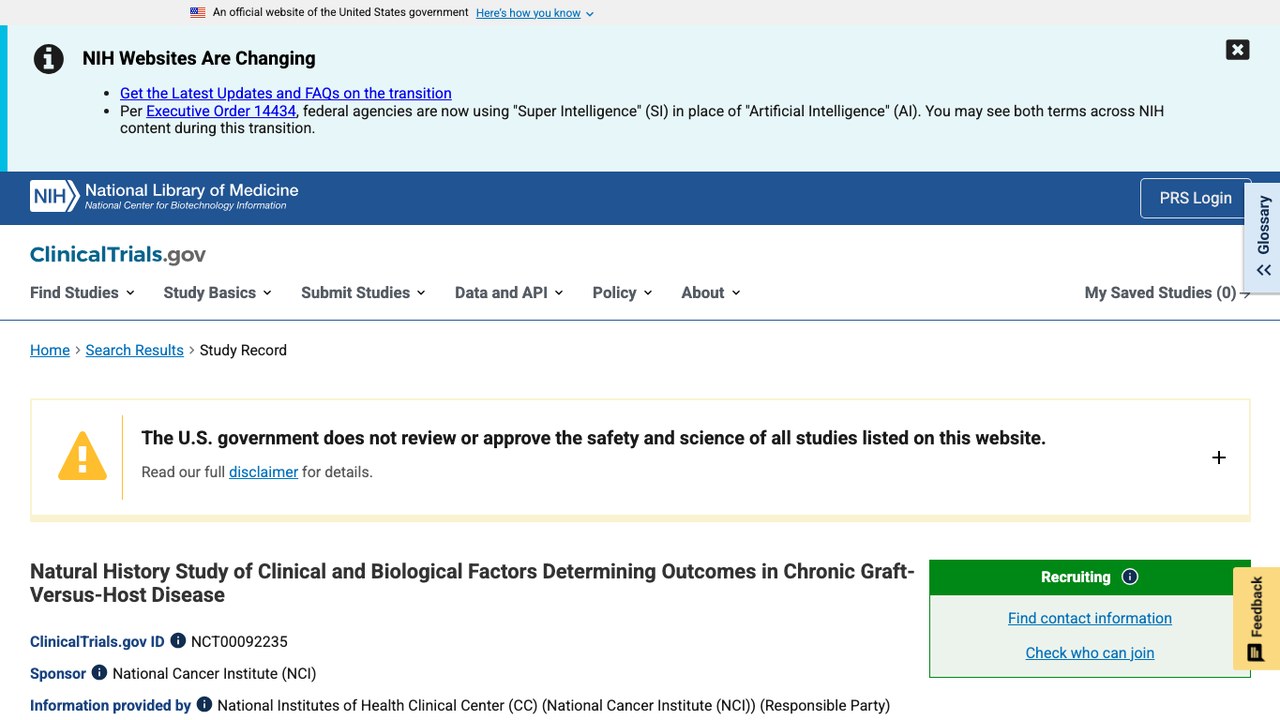Click the info icon beside Information provided by

pyautogui.click(x=204, y=705)
